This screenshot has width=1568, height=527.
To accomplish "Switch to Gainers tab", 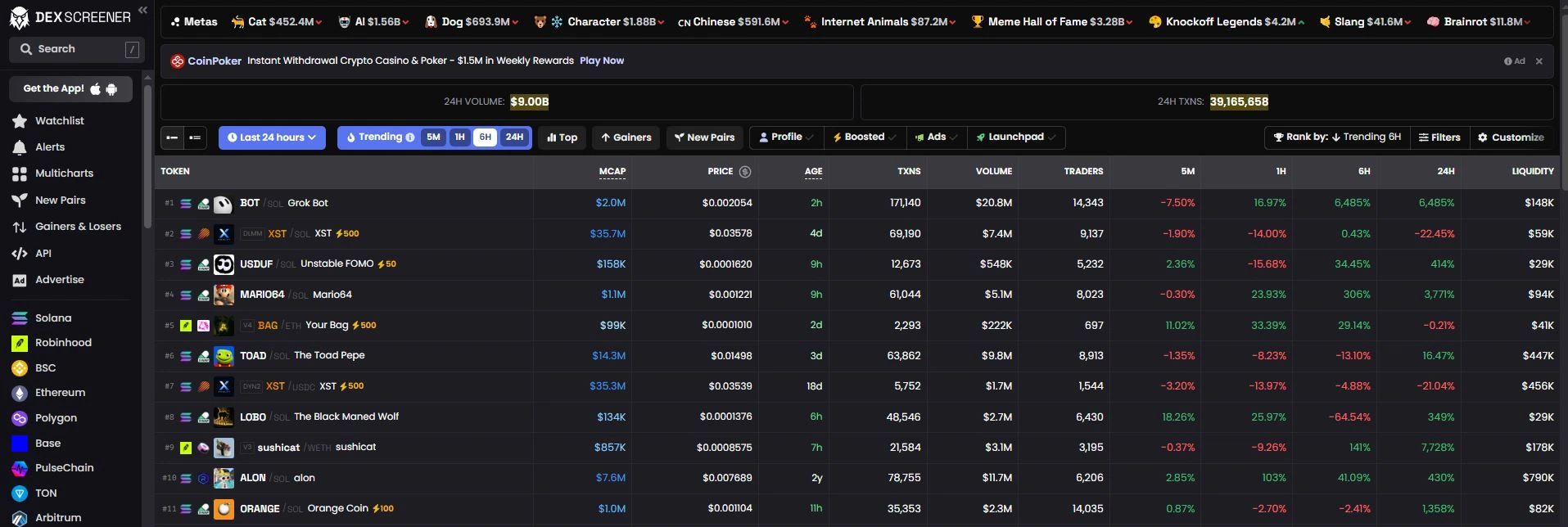I will 626,137.
